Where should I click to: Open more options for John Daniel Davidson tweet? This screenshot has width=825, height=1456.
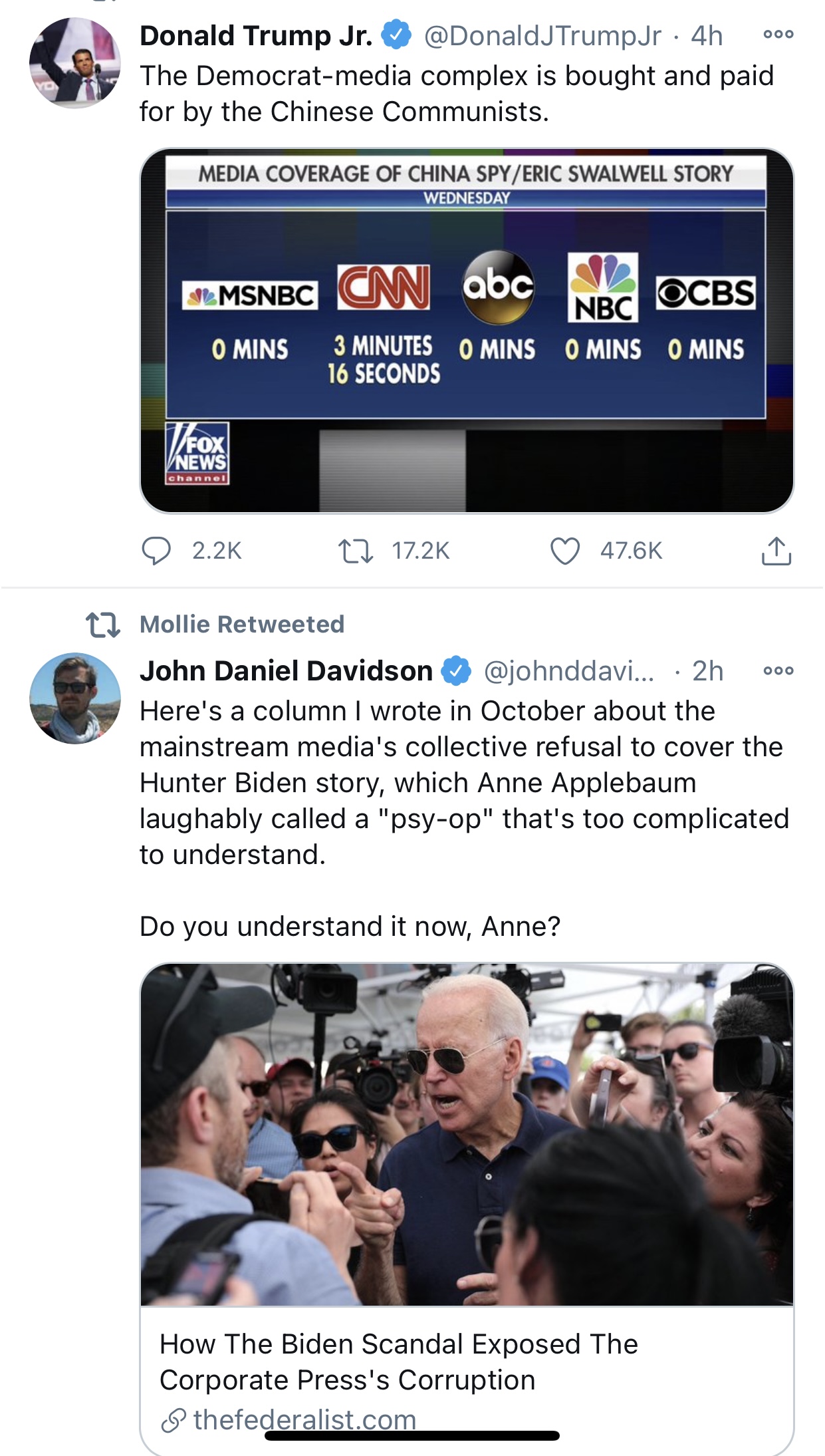point(778,670)
